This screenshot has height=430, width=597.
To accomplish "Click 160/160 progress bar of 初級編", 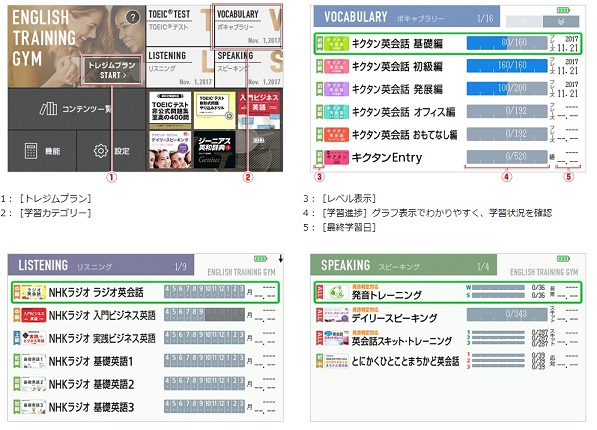I will coord(507,66).
